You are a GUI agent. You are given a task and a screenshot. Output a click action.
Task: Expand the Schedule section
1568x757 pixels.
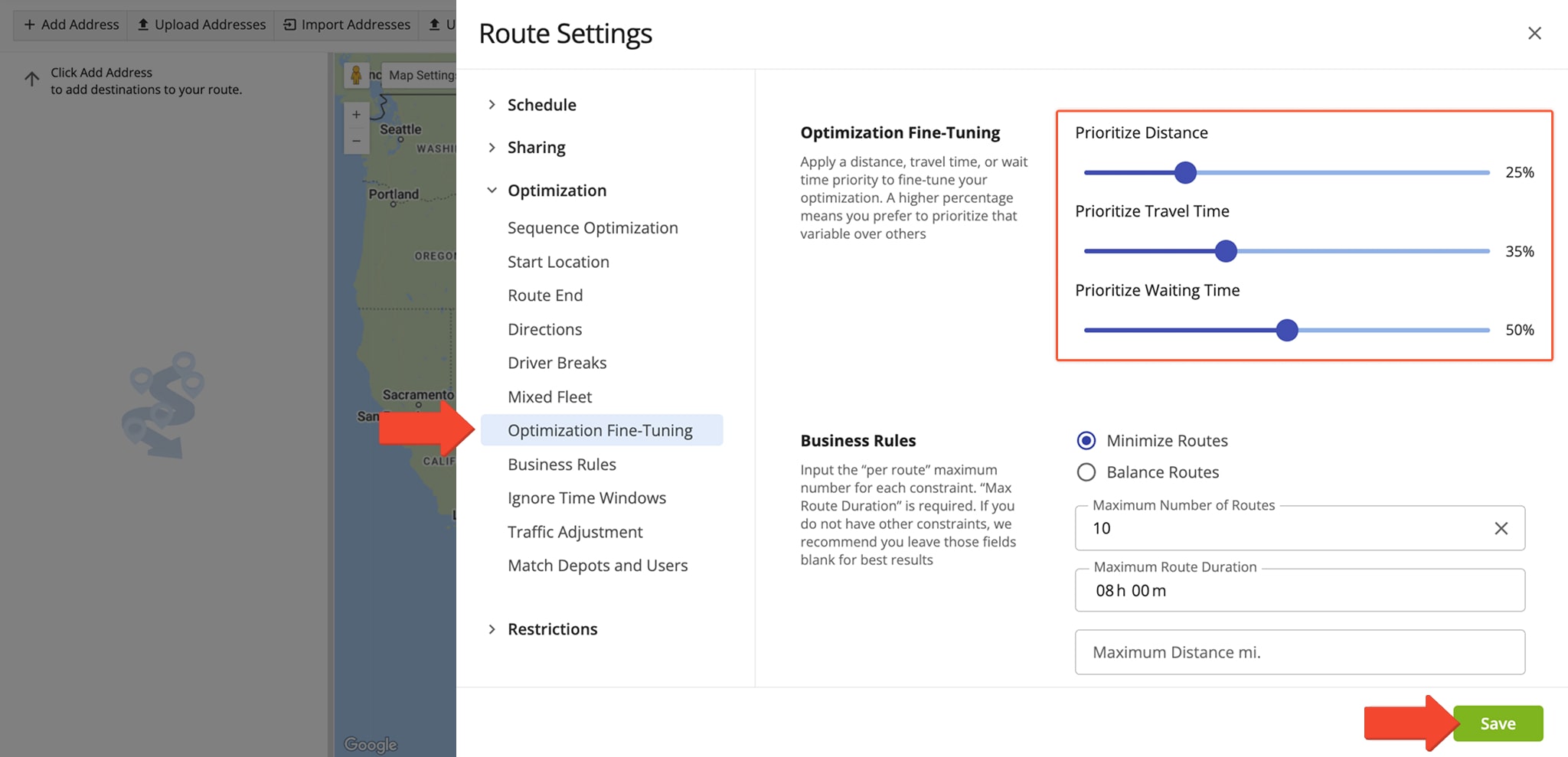pos(492,105)
